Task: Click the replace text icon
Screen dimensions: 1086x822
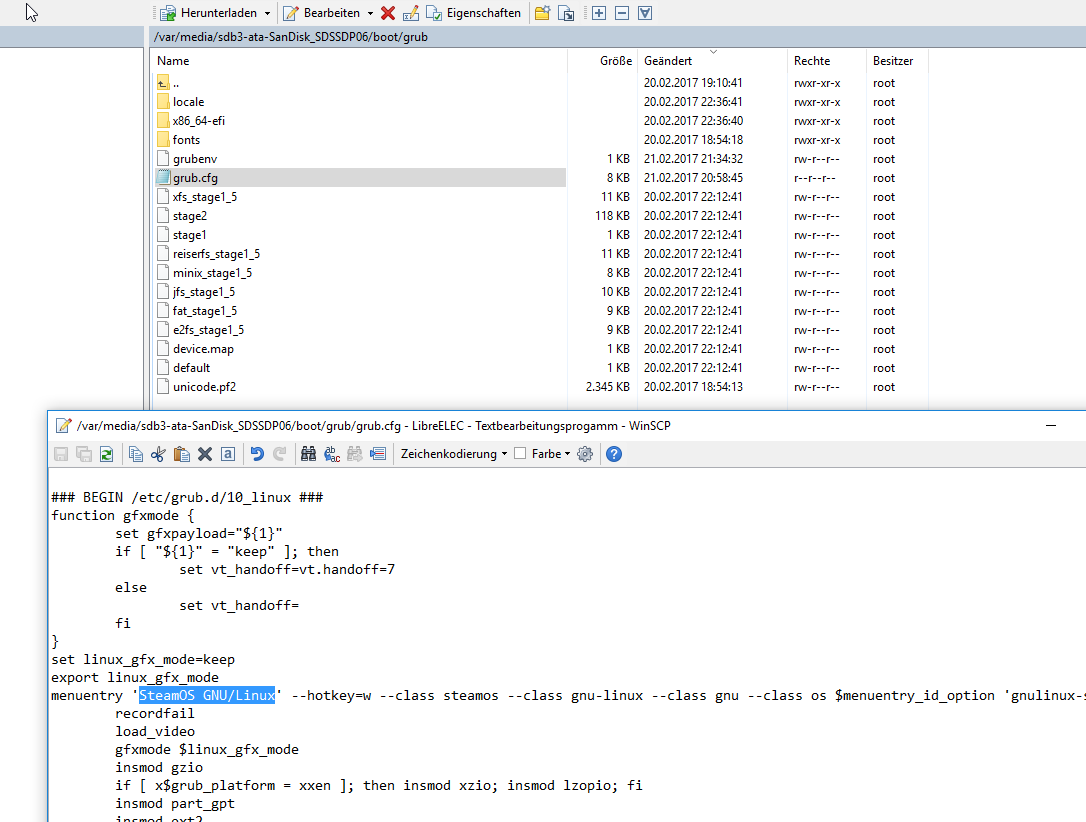Action: [332, 454]
